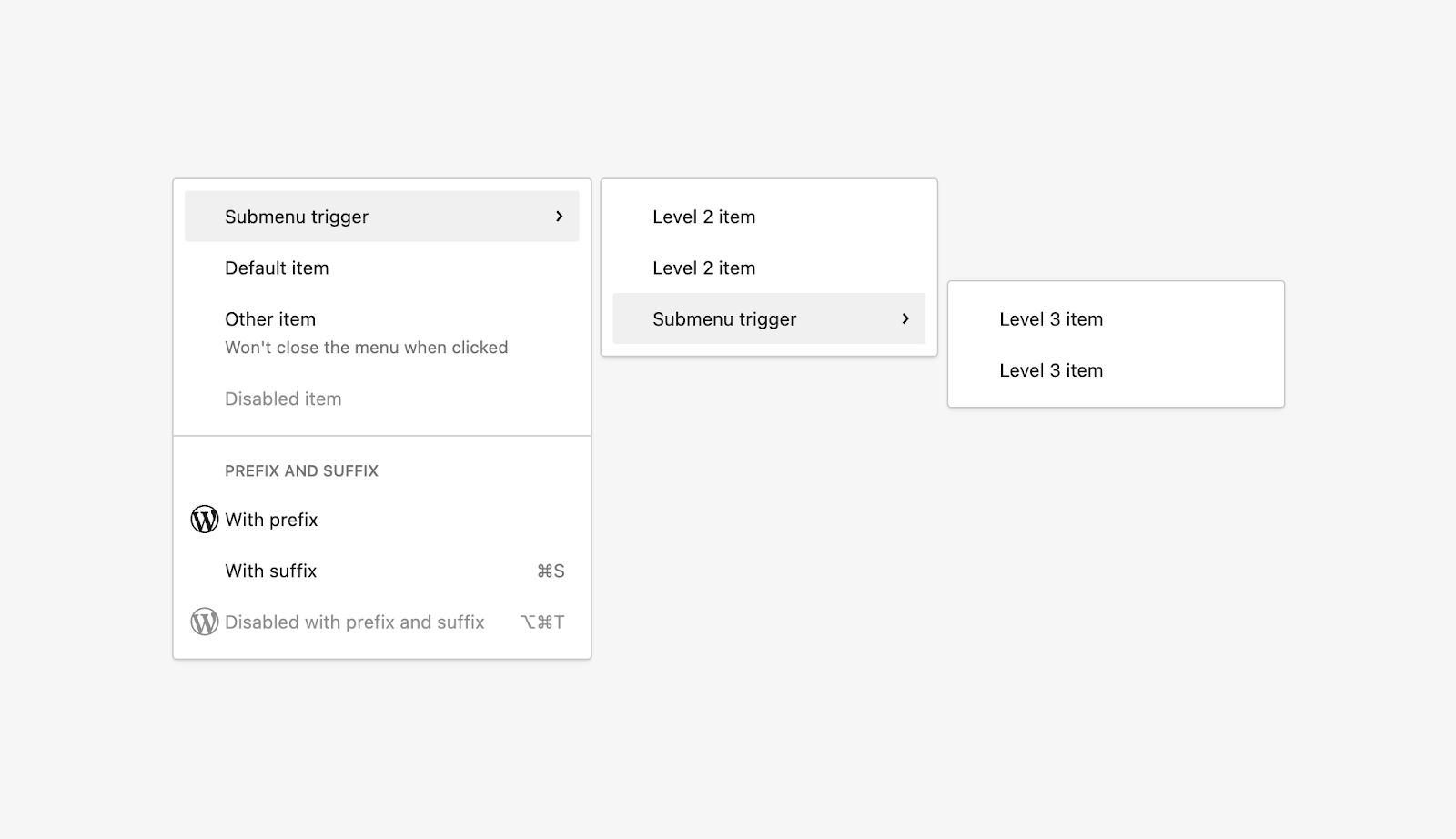This screenshot has width=1456, height=839.
Task: Choose Other item in the menu
Action: click(x=382, y=333)
